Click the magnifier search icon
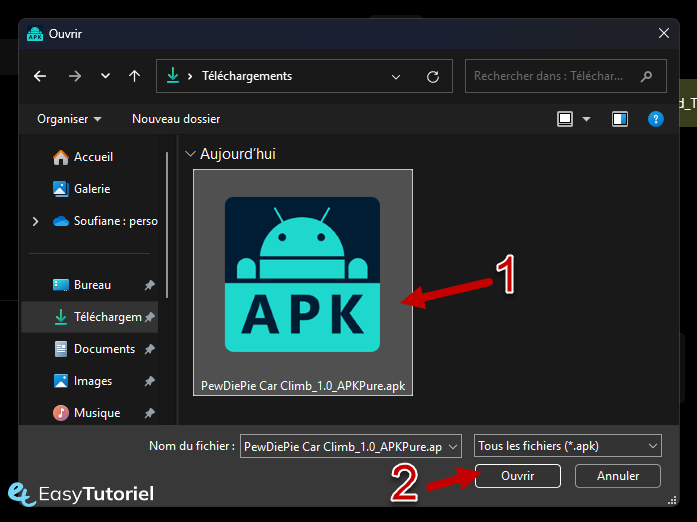The image size is (697, 522). [x=646, y=76]
